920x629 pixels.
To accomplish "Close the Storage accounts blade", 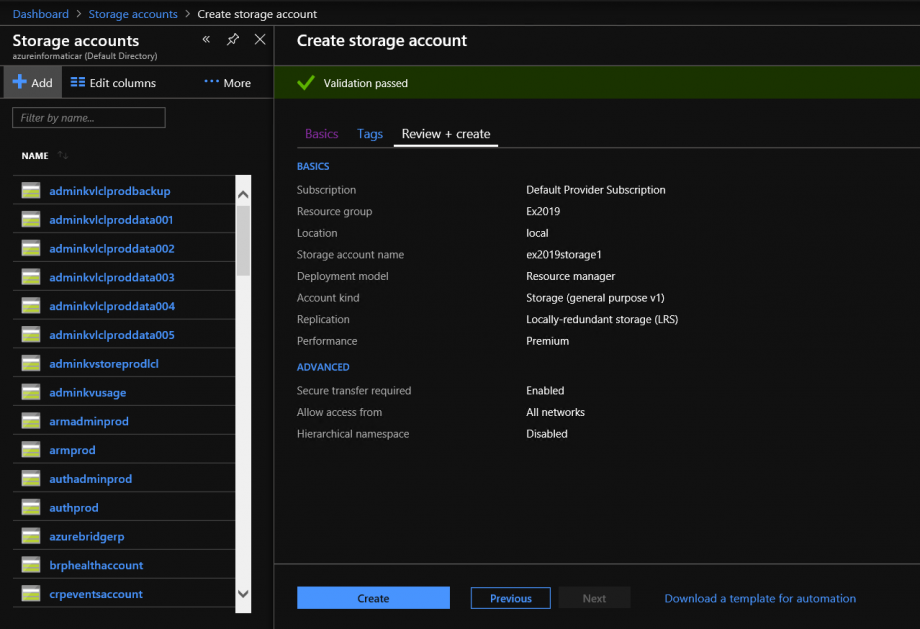I will click(x=260, y=40).
